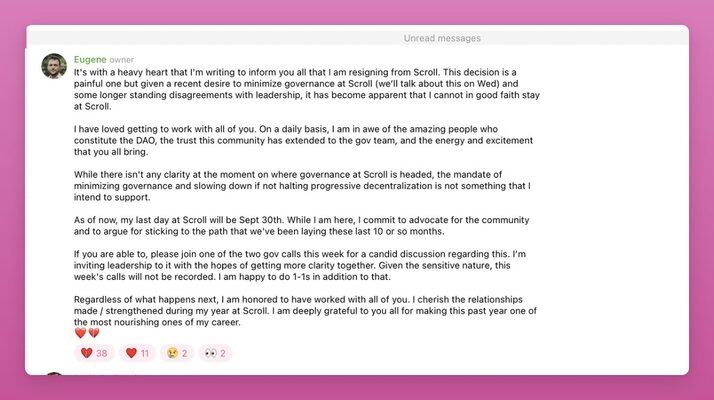714x400 pixels.
Task: Click the owner role label
Action: point(122,60)
